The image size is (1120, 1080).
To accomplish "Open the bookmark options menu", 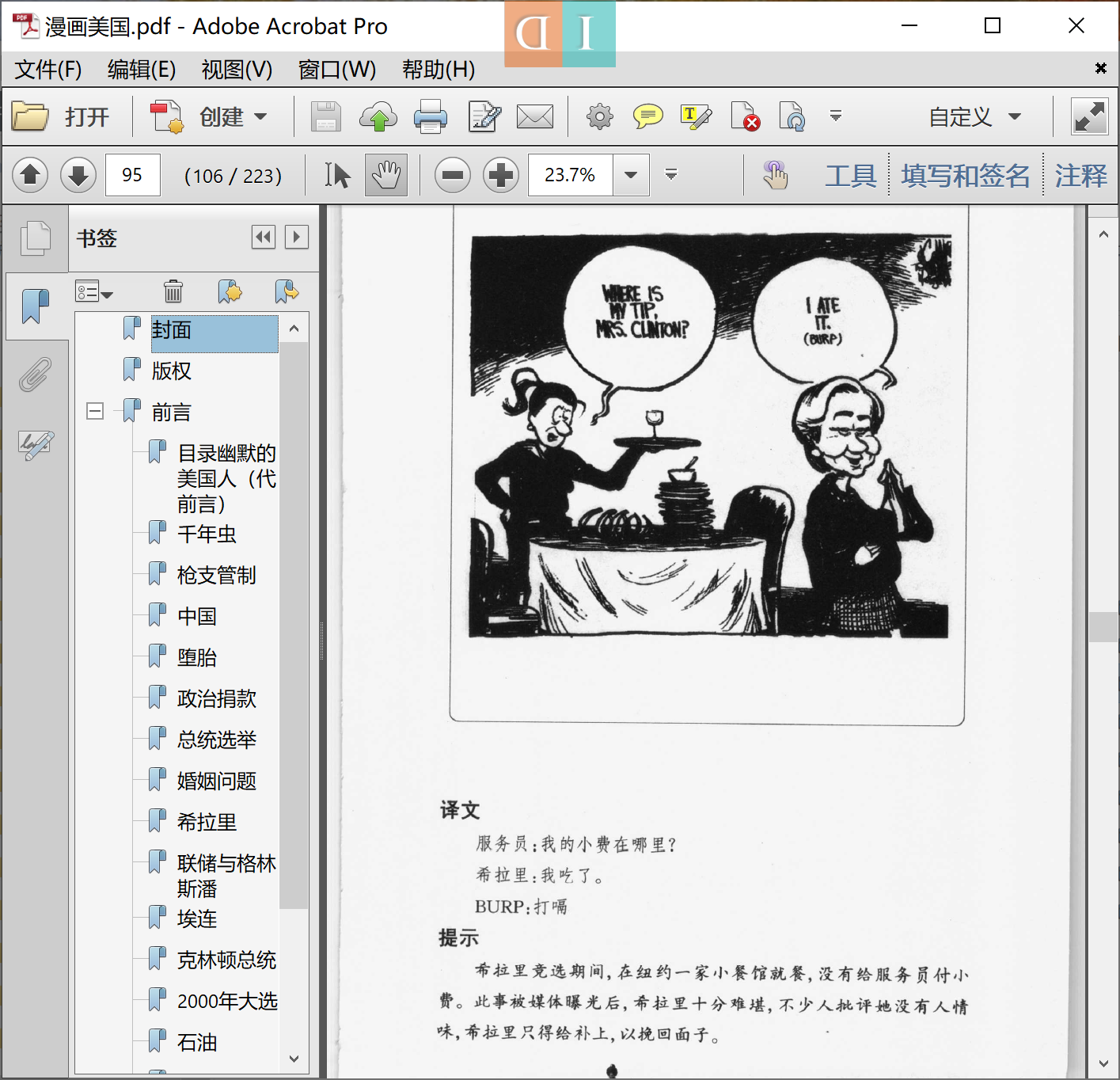I will pyautogui.click(x=94, y=291).
